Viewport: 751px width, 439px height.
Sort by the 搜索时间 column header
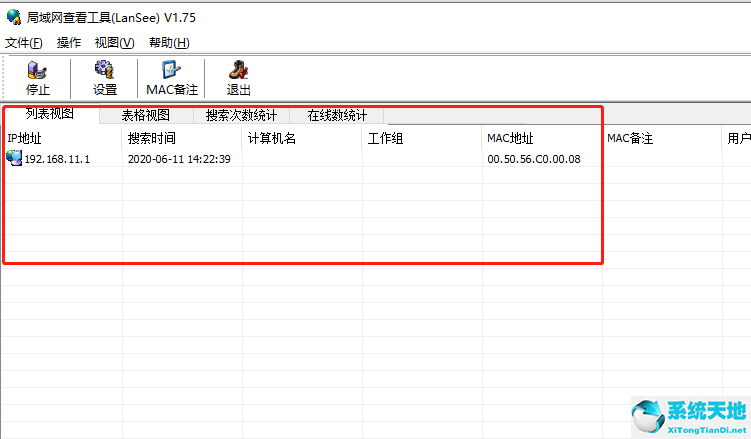click(x=182, y=138)
